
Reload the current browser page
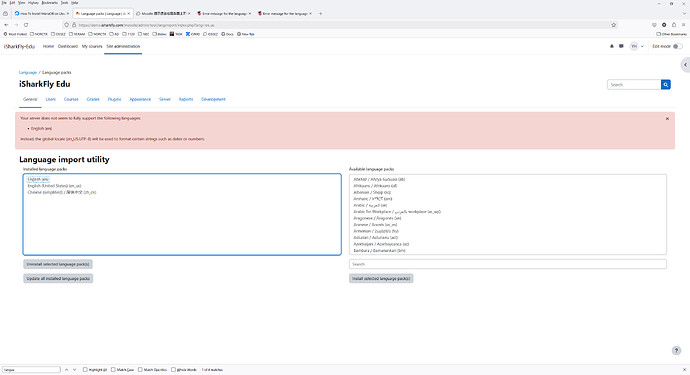(x=26, y=25)
